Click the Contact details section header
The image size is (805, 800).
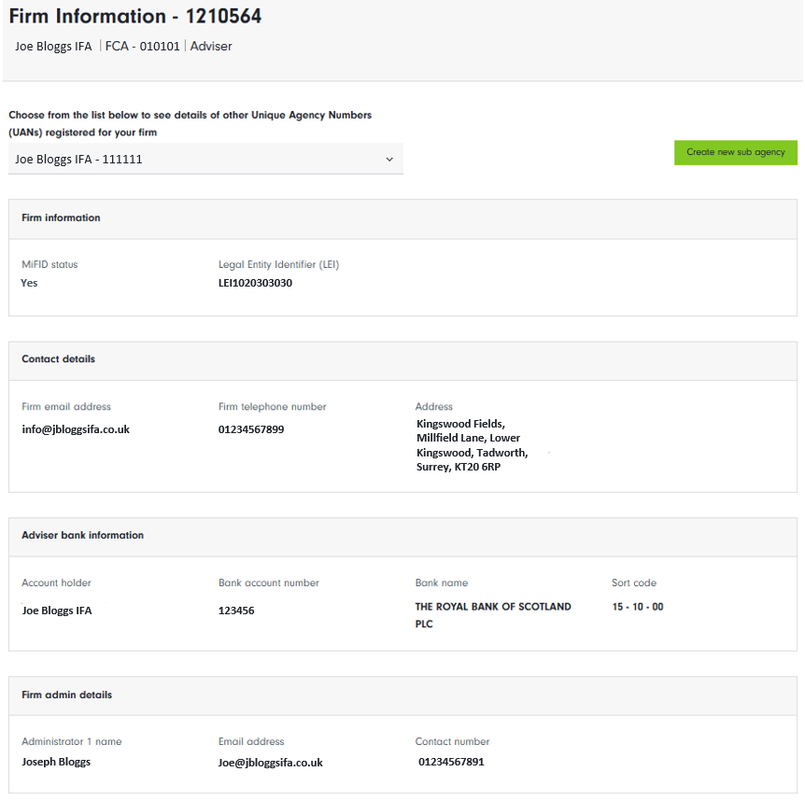click(58, 359)
